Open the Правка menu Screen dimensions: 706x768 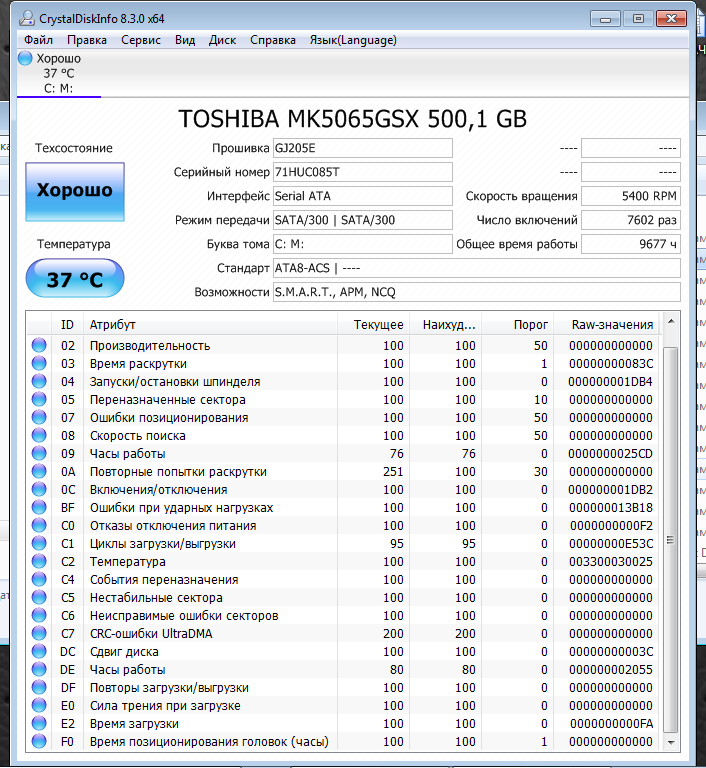point(87,40)
